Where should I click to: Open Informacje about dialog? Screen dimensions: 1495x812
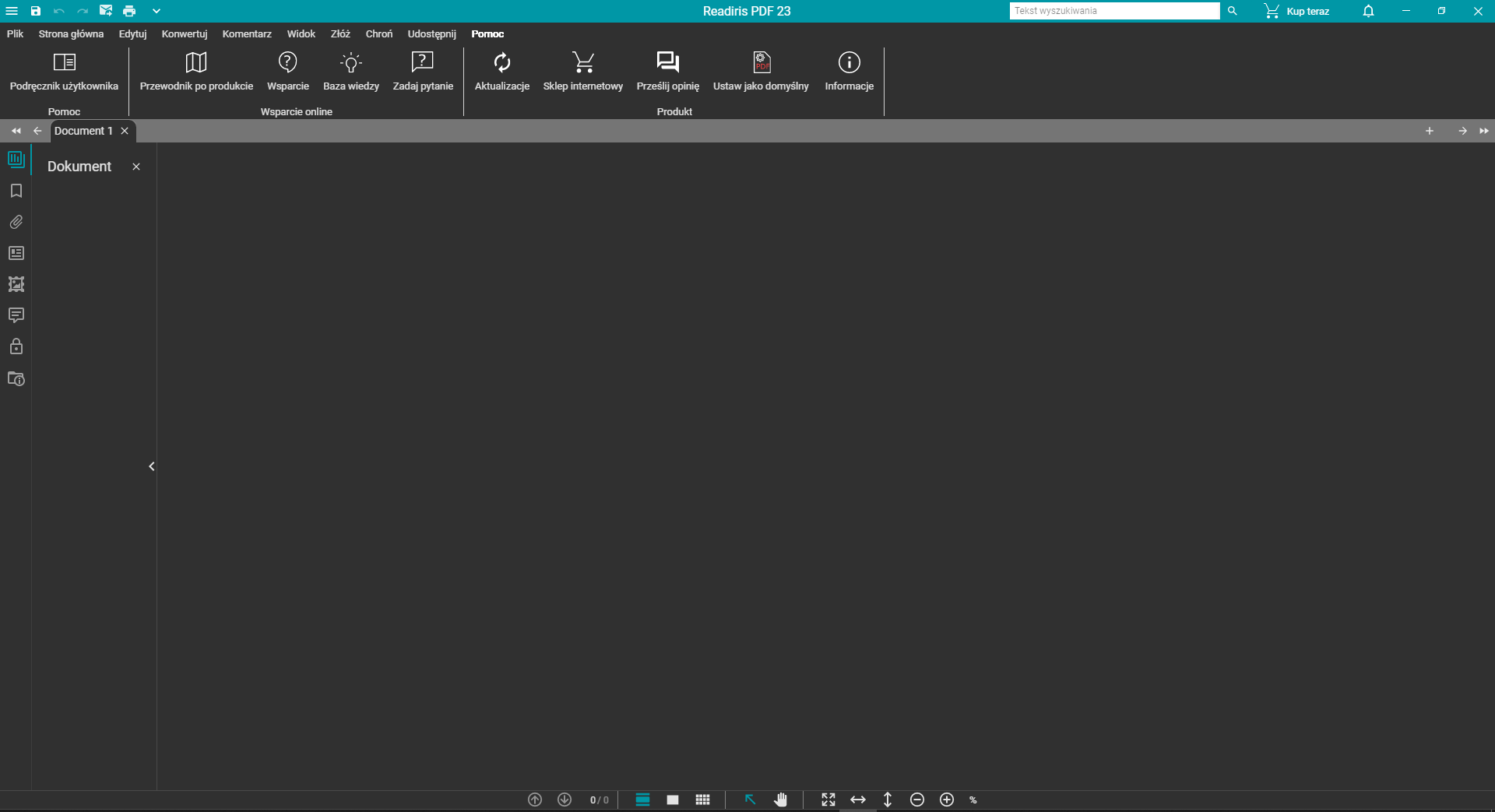pyautogui.click(x=849, y=72)
